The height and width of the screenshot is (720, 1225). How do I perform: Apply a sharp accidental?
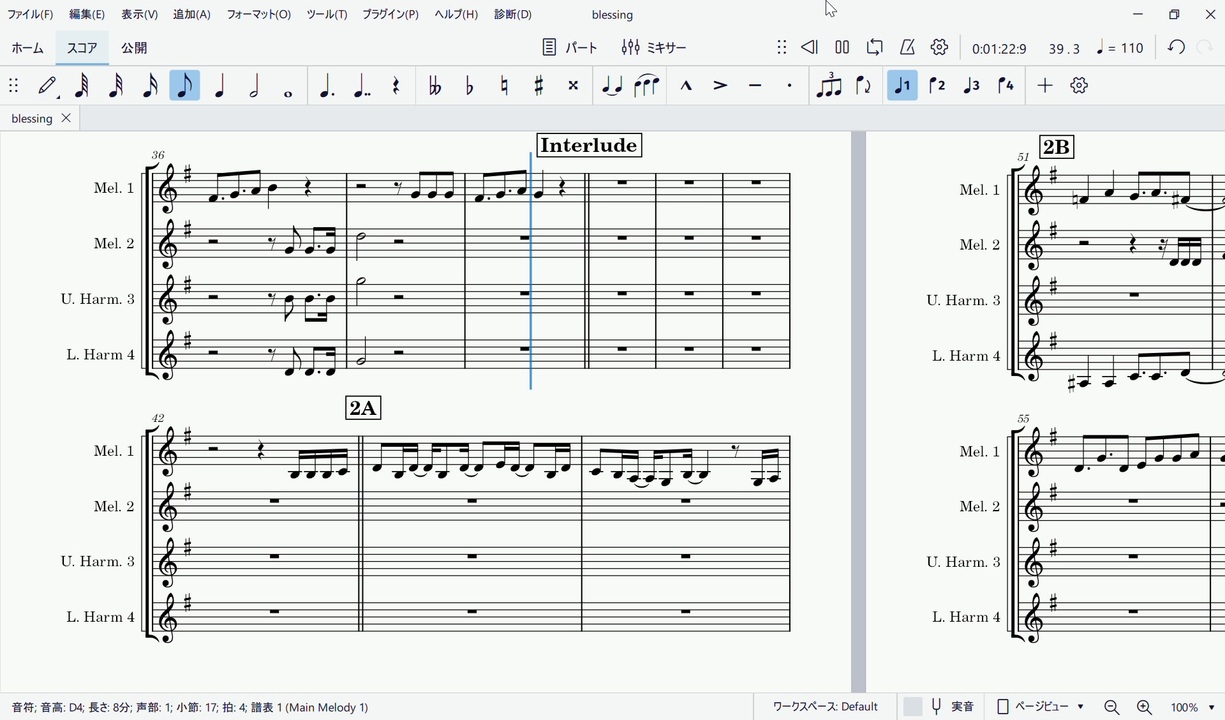coord(538,86)
